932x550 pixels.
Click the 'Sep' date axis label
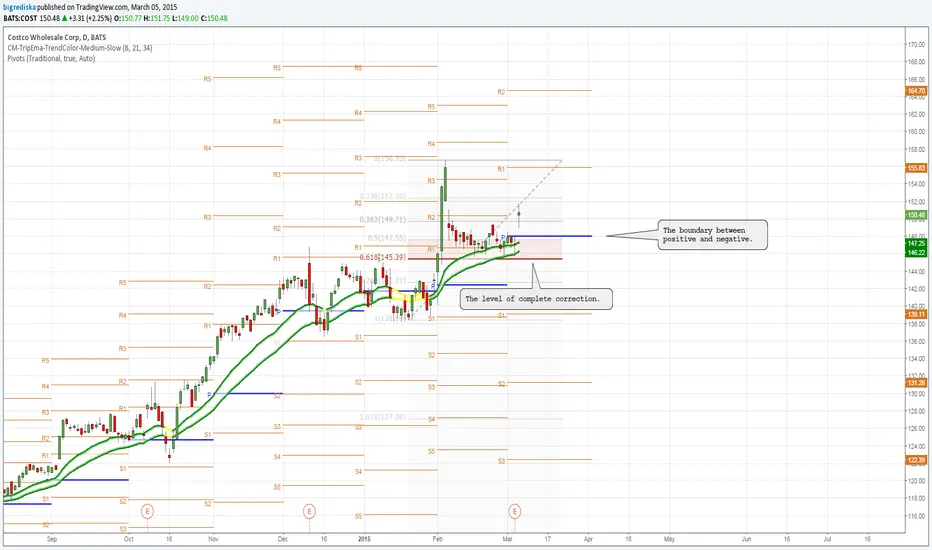point(52,539)
